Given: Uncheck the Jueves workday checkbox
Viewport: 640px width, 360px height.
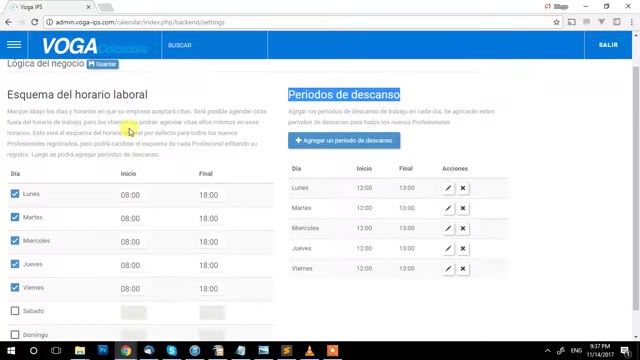Looking at the screenshot, I should 15,264.
